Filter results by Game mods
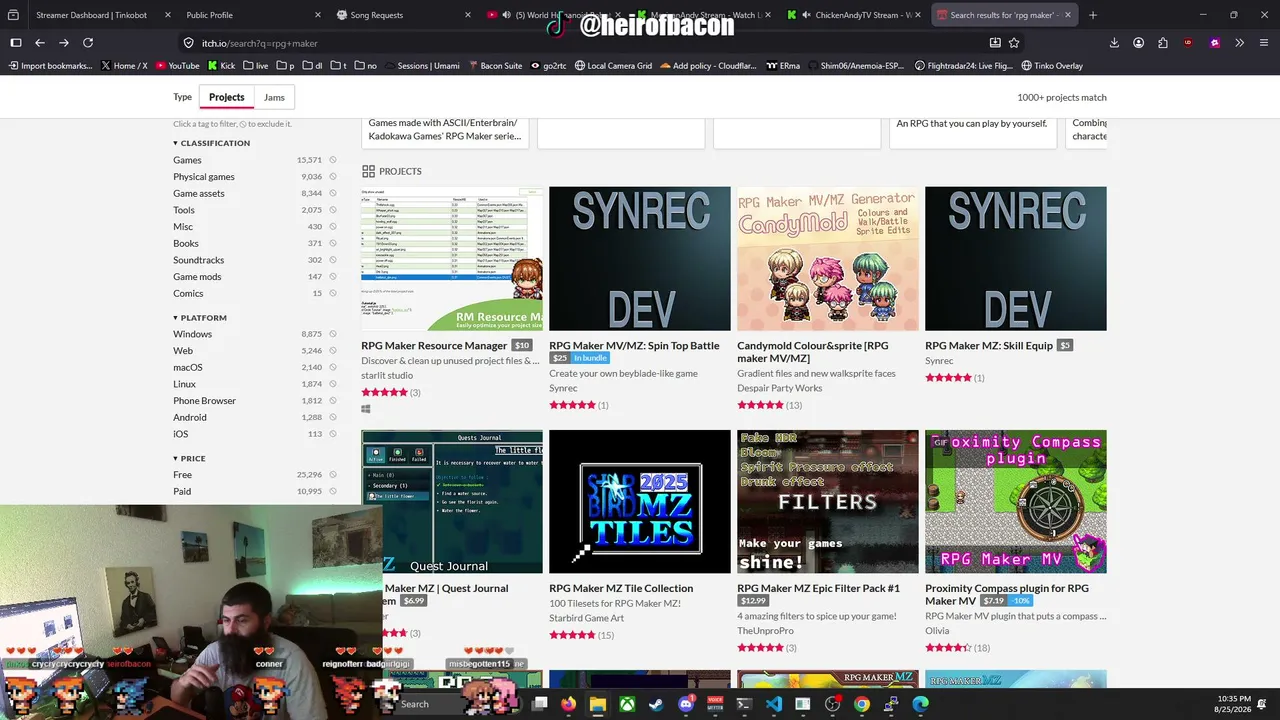1280x720 pixels. pos(197,277)
